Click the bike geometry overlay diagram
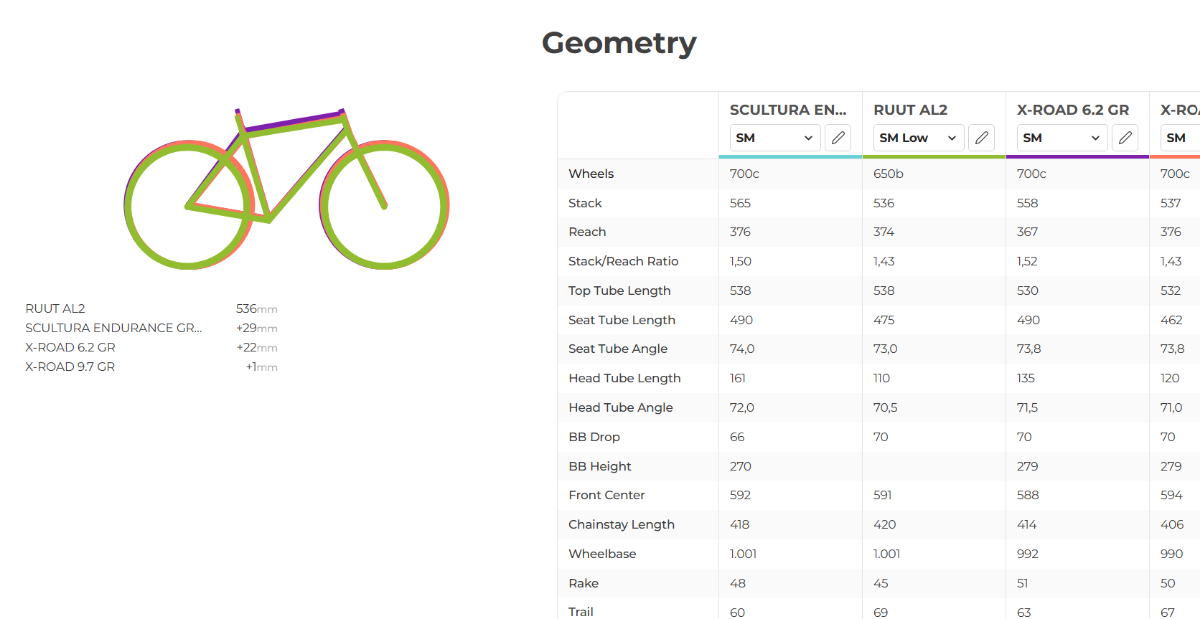Image resolution: width=1200 pixels, height=619 pixels. pyautogui.click(x=287, y=189)
